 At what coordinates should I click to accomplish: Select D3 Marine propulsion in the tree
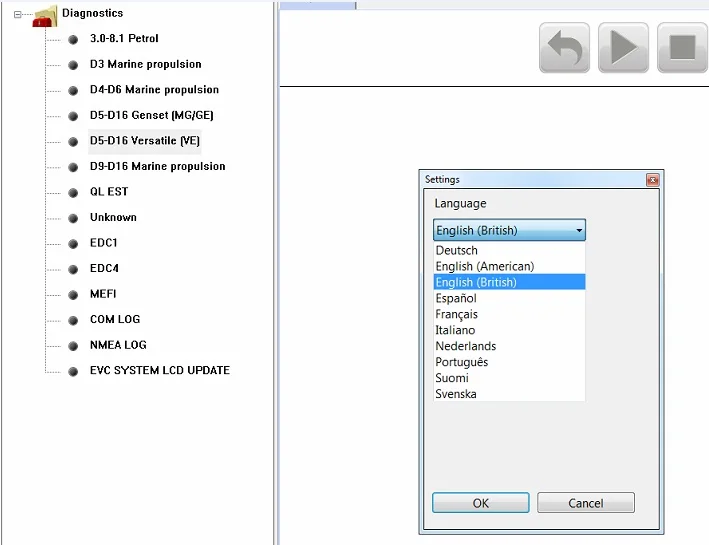click(146, 64)
